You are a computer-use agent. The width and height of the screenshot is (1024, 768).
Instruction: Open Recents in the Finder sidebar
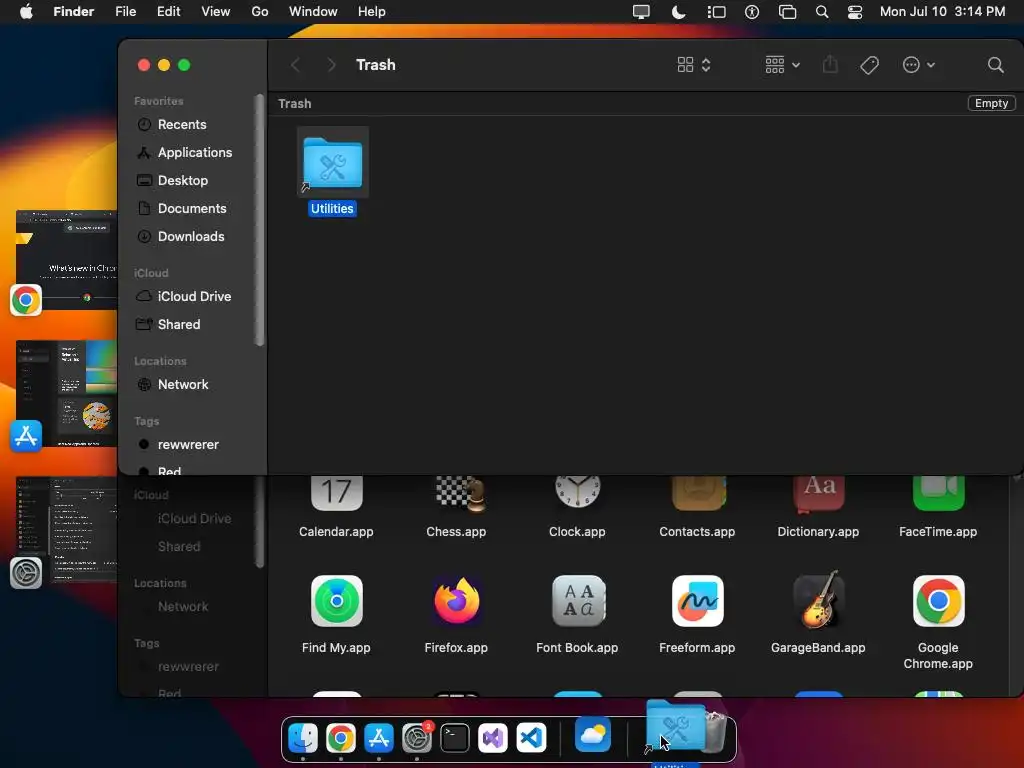(x=182, y=125)
